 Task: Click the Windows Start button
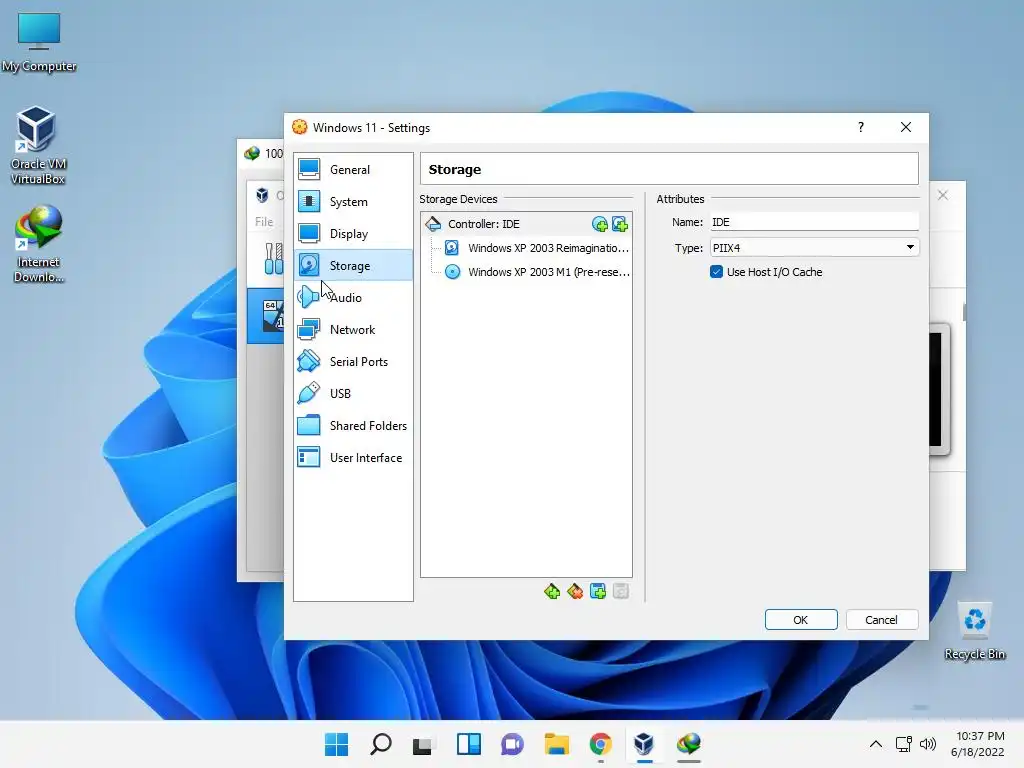pos(337,744)
